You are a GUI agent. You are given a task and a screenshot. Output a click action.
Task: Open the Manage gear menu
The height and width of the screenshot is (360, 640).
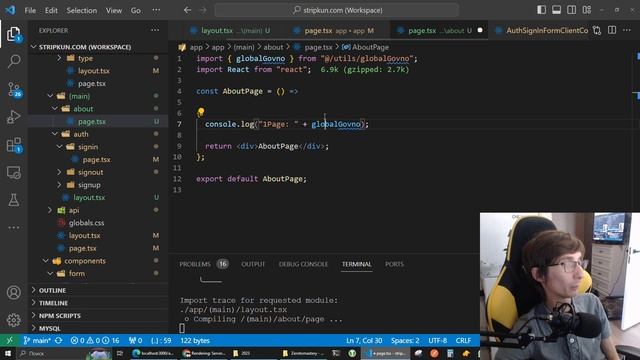coord(13,320)
